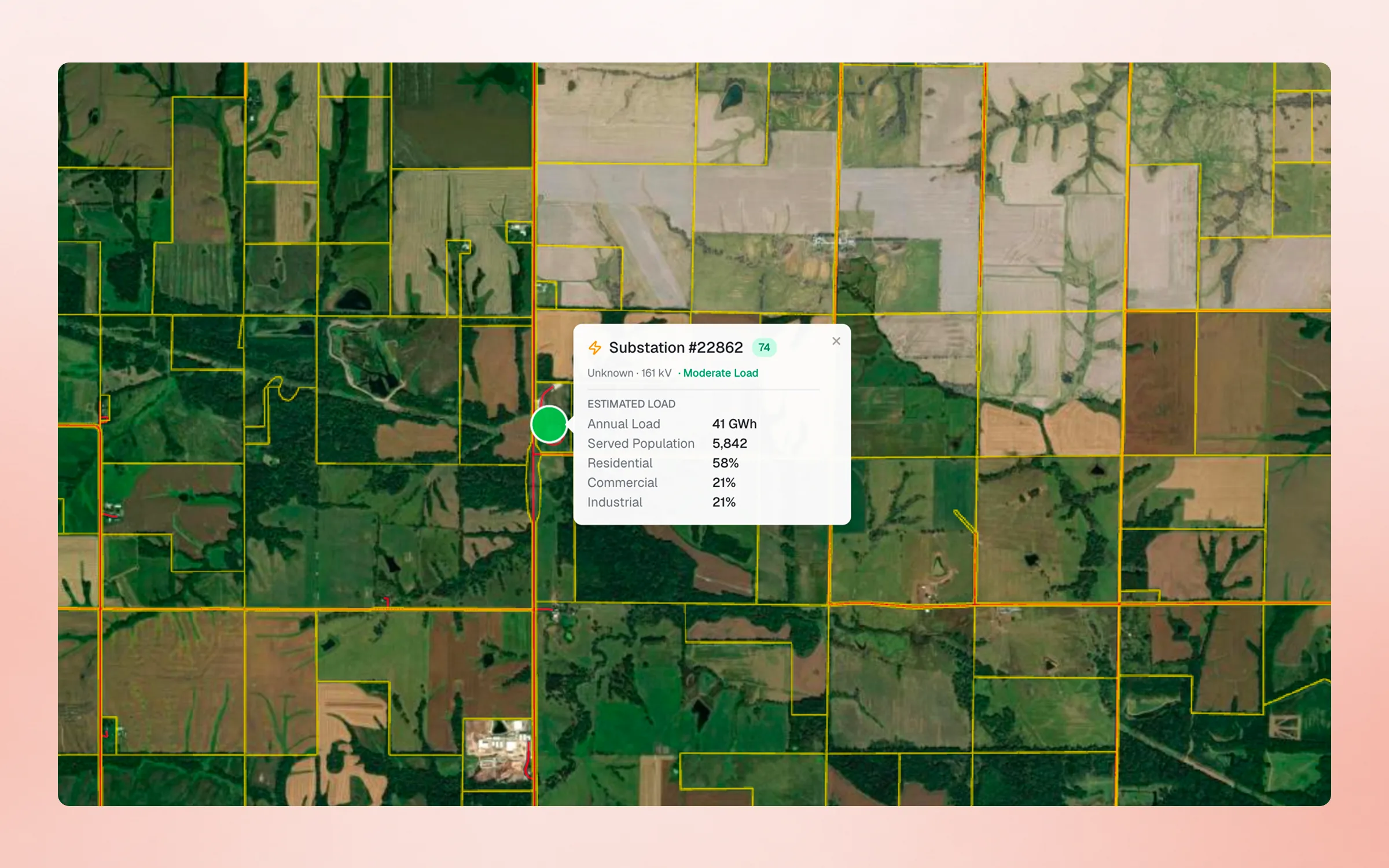Click the green substation marker on the map
The height and width of the screenshot is (868, 1389).
[x=549, y=424]
